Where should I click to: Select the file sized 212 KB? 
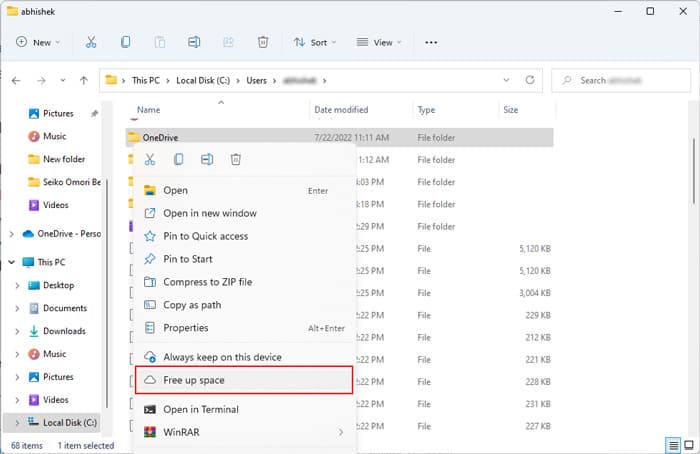coord(339,337)
